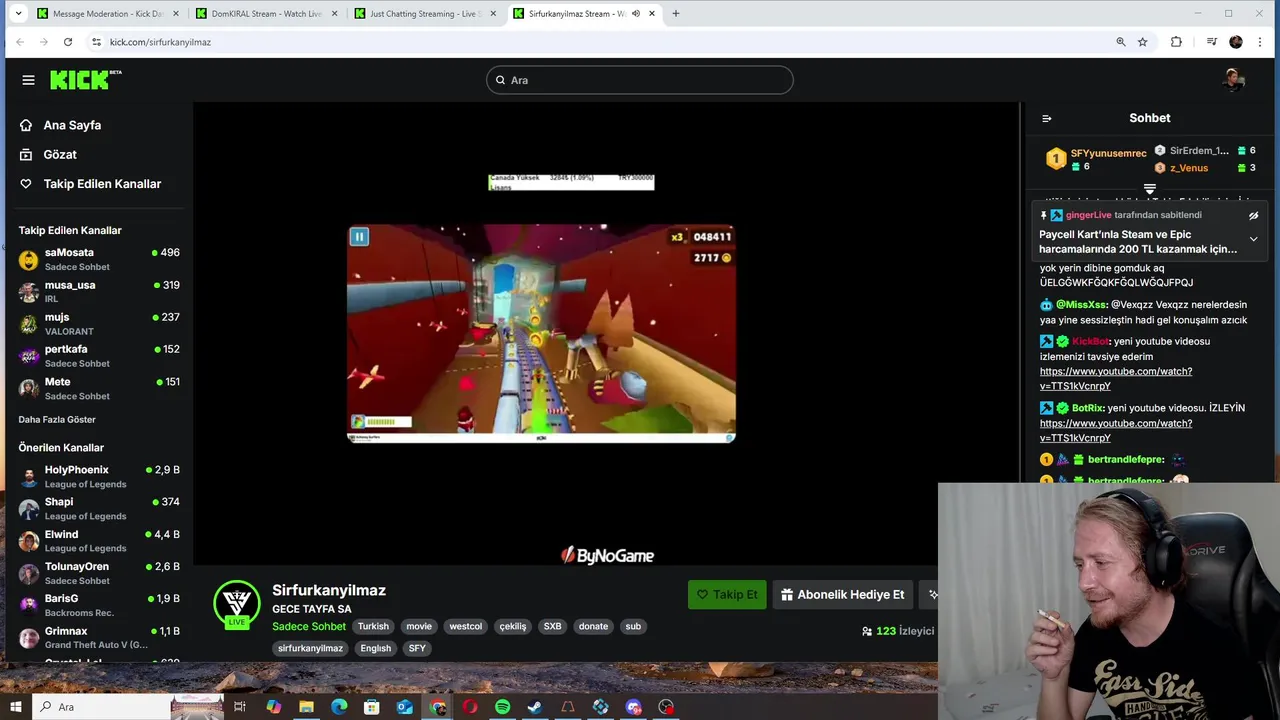
Task: Open musa_usa followed channel
Action: pos(98,291)
